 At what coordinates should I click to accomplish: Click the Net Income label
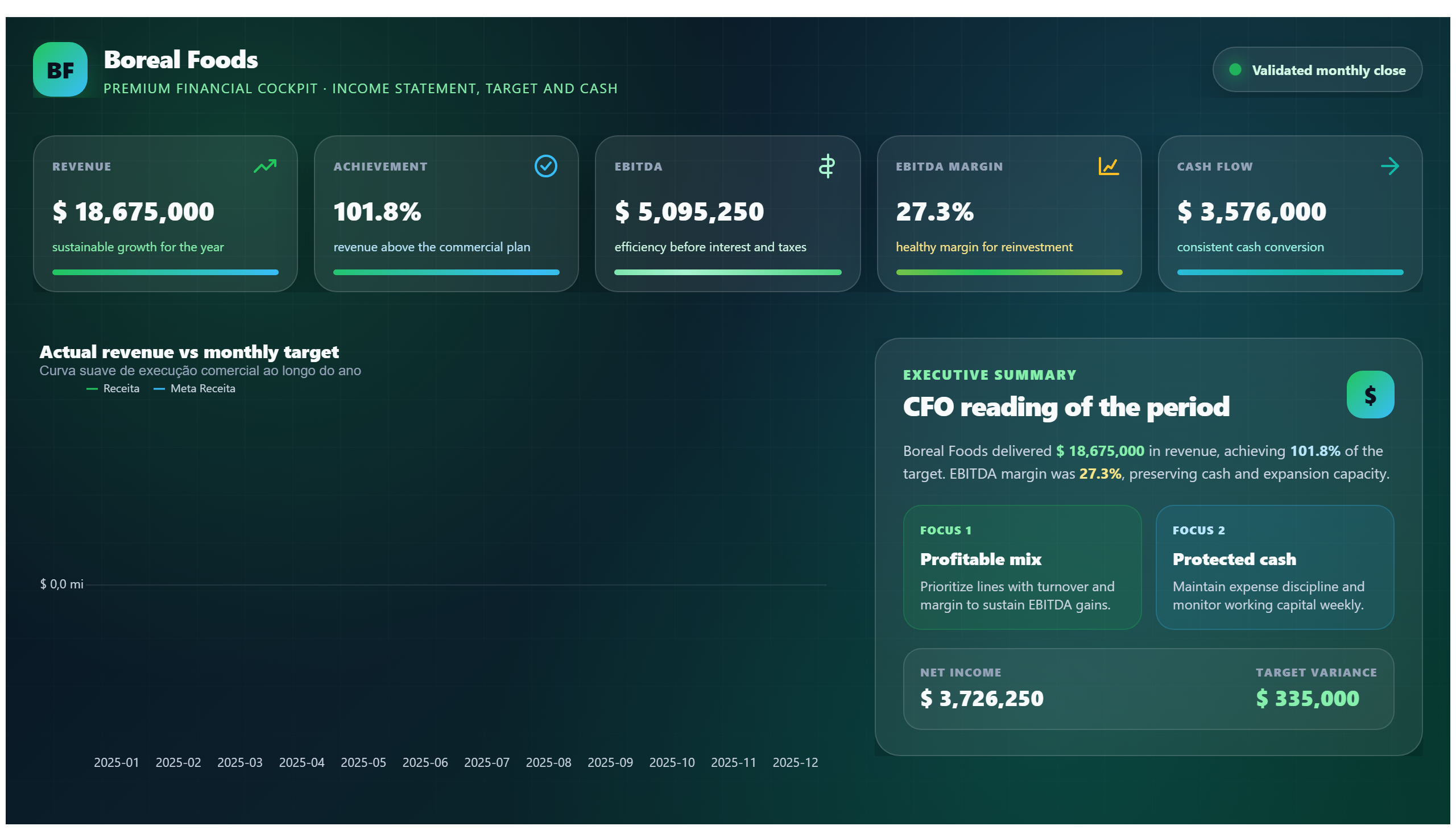(961, 672)
